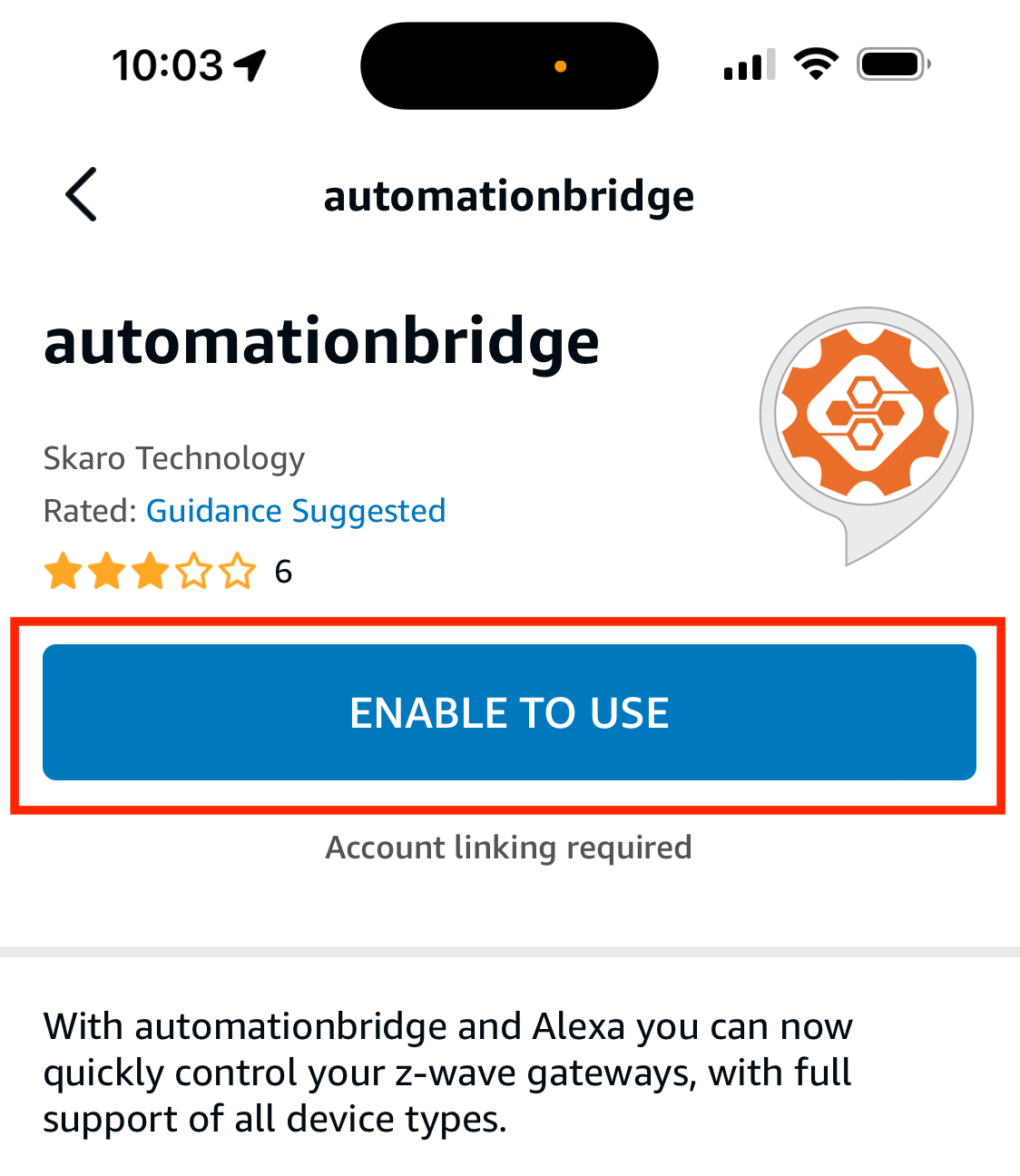Viewport: 1020px width, 1176px height.
Task: Open the review count number 6
Action: (x=283, y=572)
